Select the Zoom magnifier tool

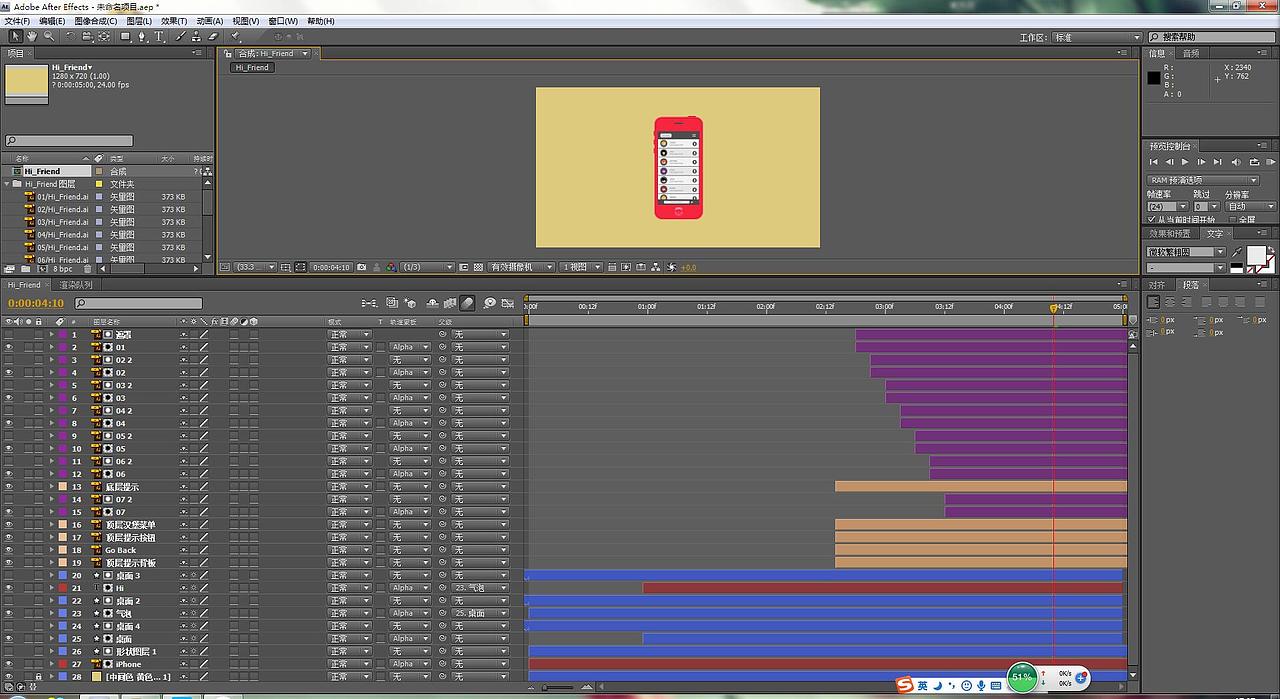pyautogui.click(x=49, y=36)
